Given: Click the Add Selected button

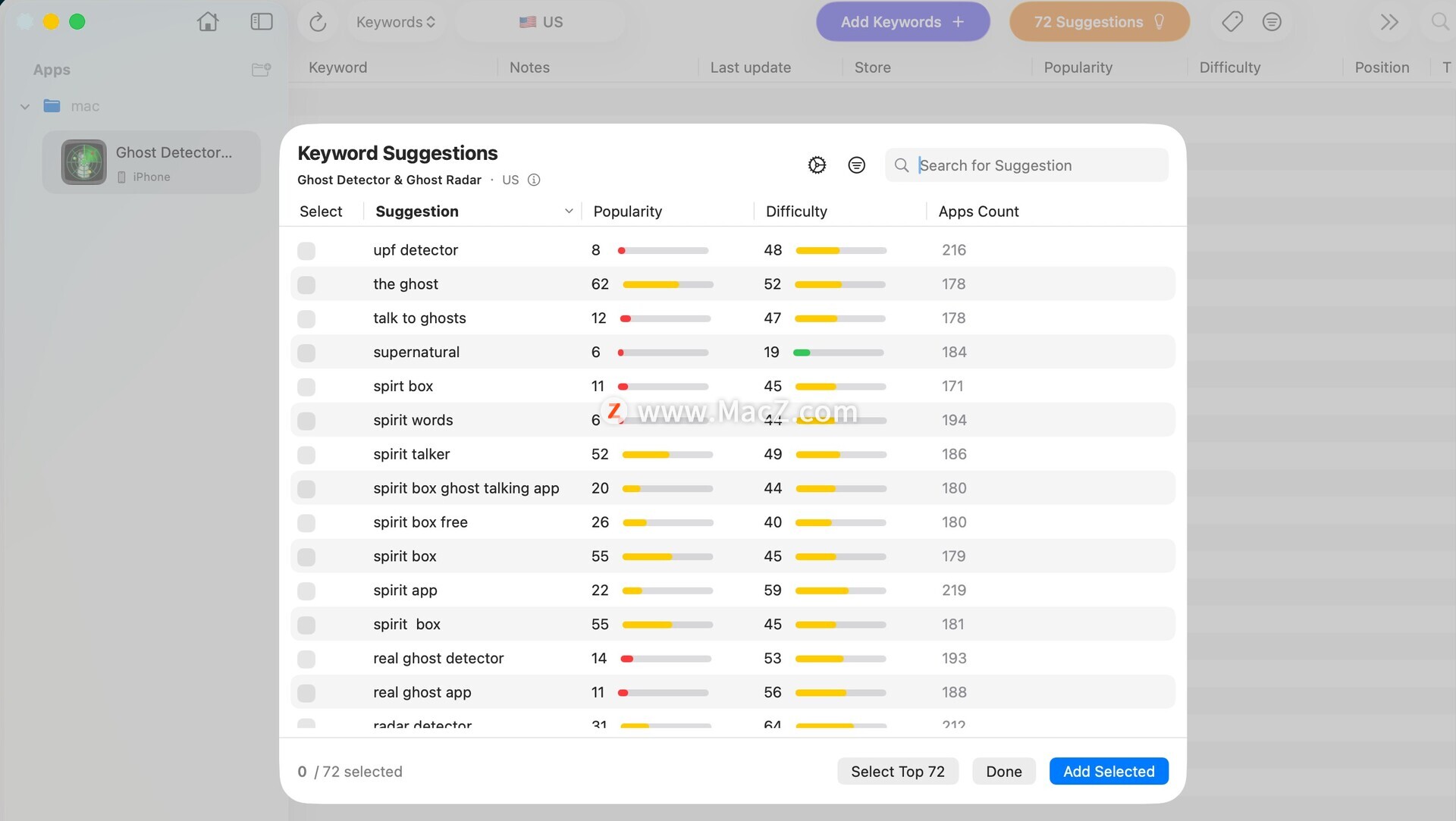Looking at the screenshot, I should [1109, 772].
